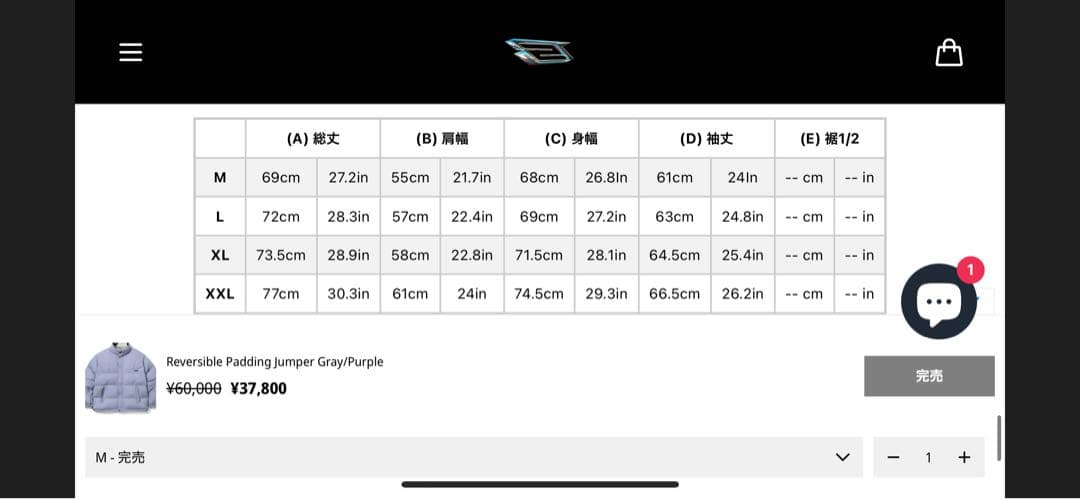Expand the M size selector dropdown

click(x=472, y=457)
